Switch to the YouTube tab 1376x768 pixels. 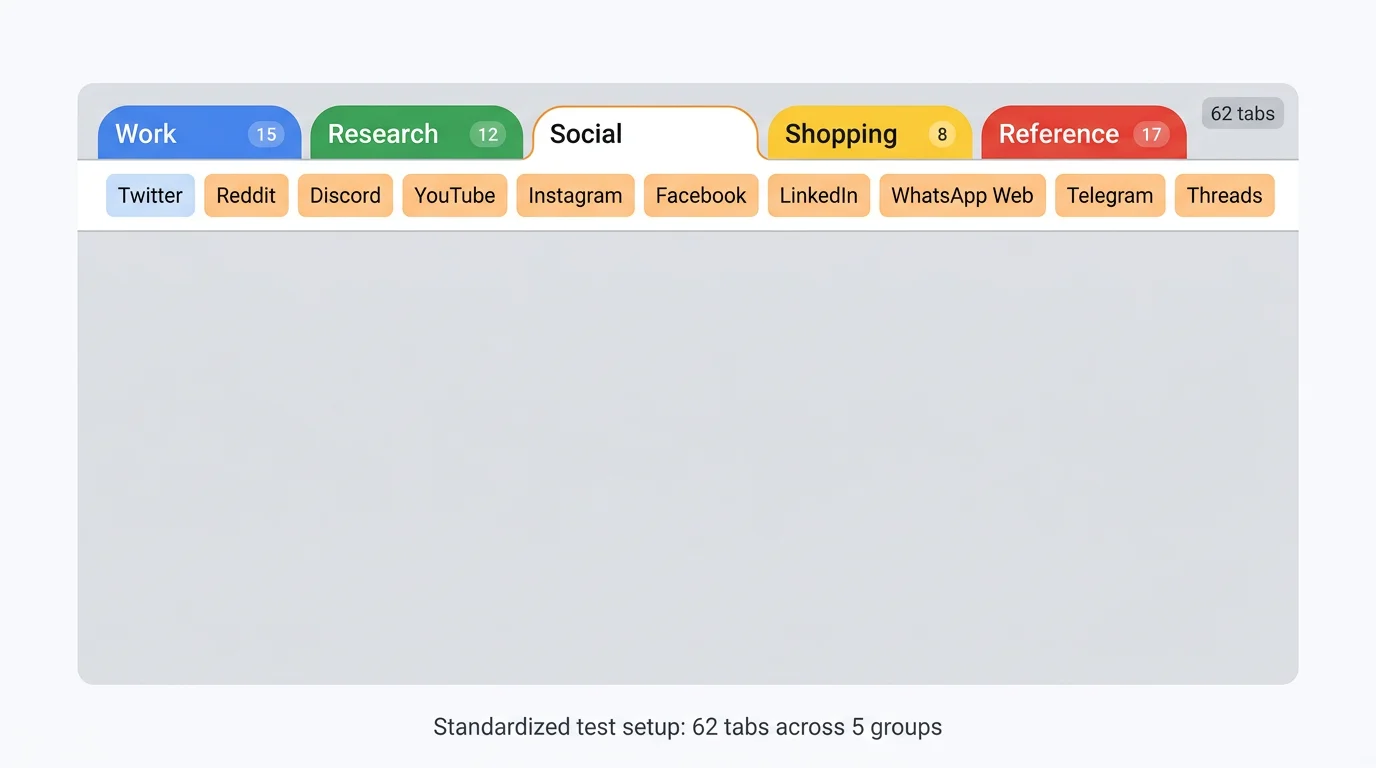point(455,195)
